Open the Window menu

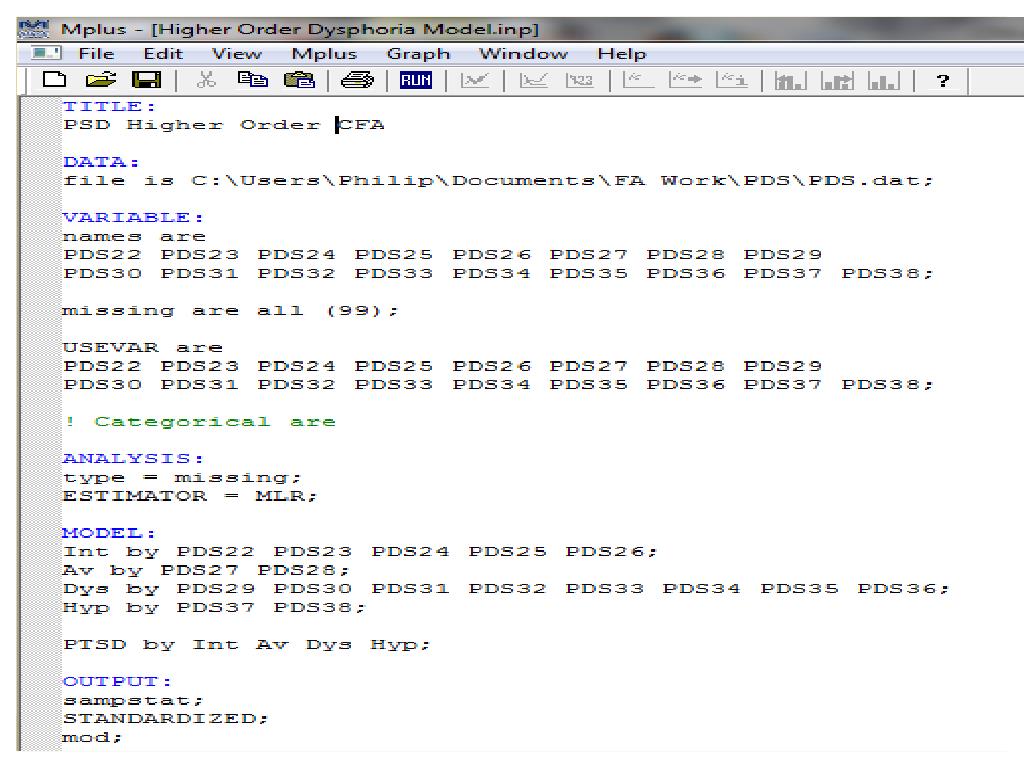click(523, 54)
